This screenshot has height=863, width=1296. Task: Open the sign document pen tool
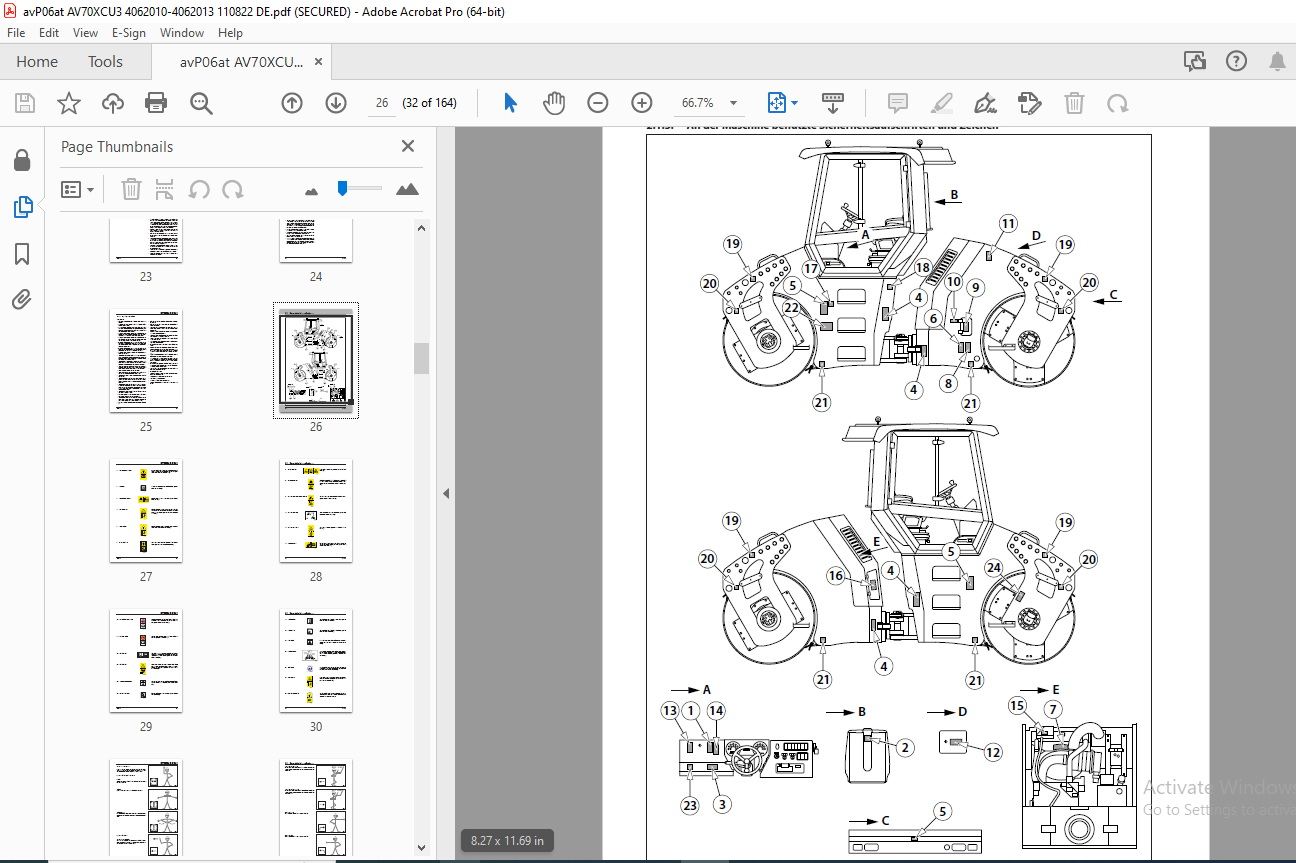point(986,103)
